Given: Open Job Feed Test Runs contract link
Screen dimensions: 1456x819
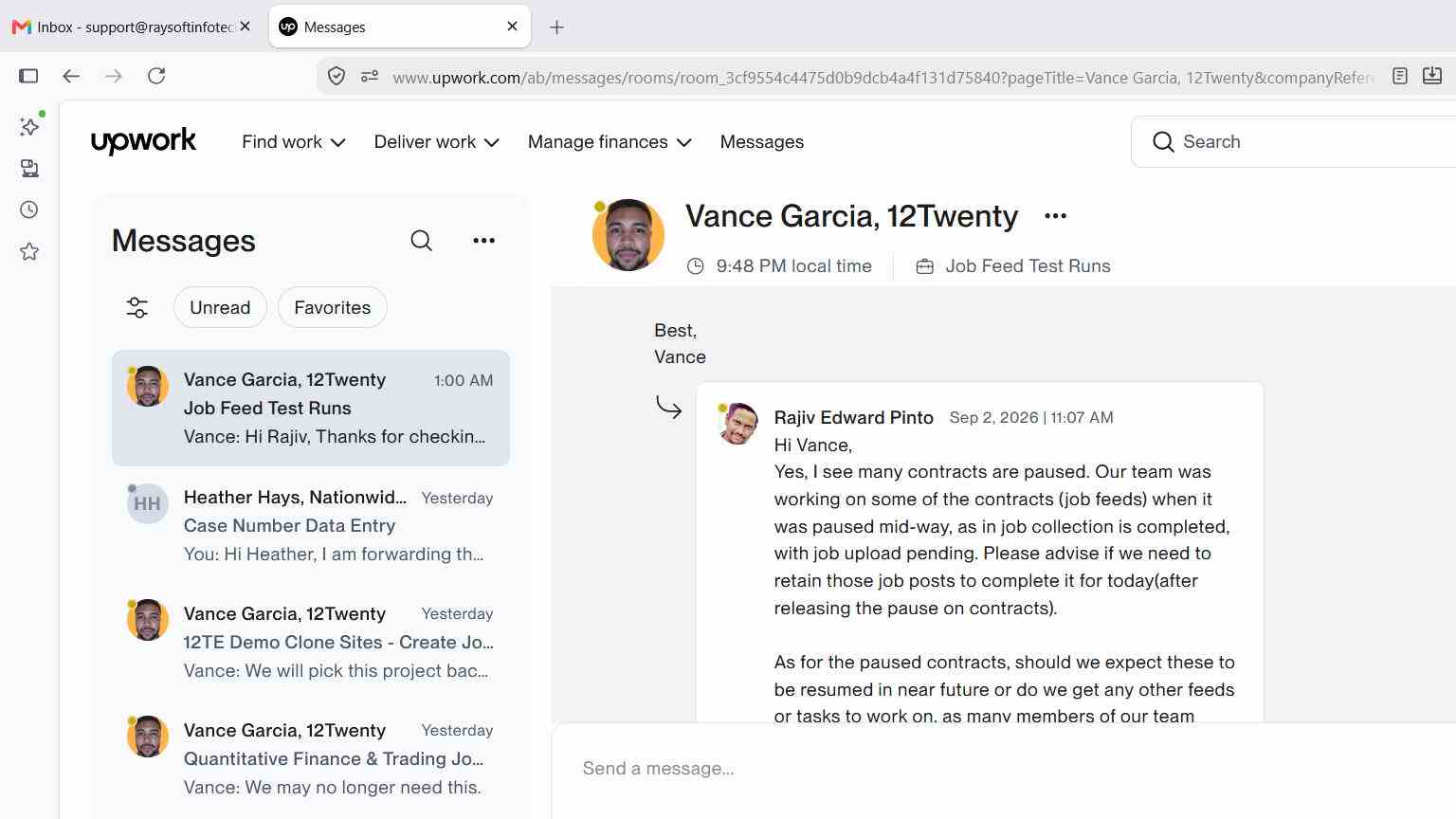Looking at the screenshot, I should coord(1028,266).
